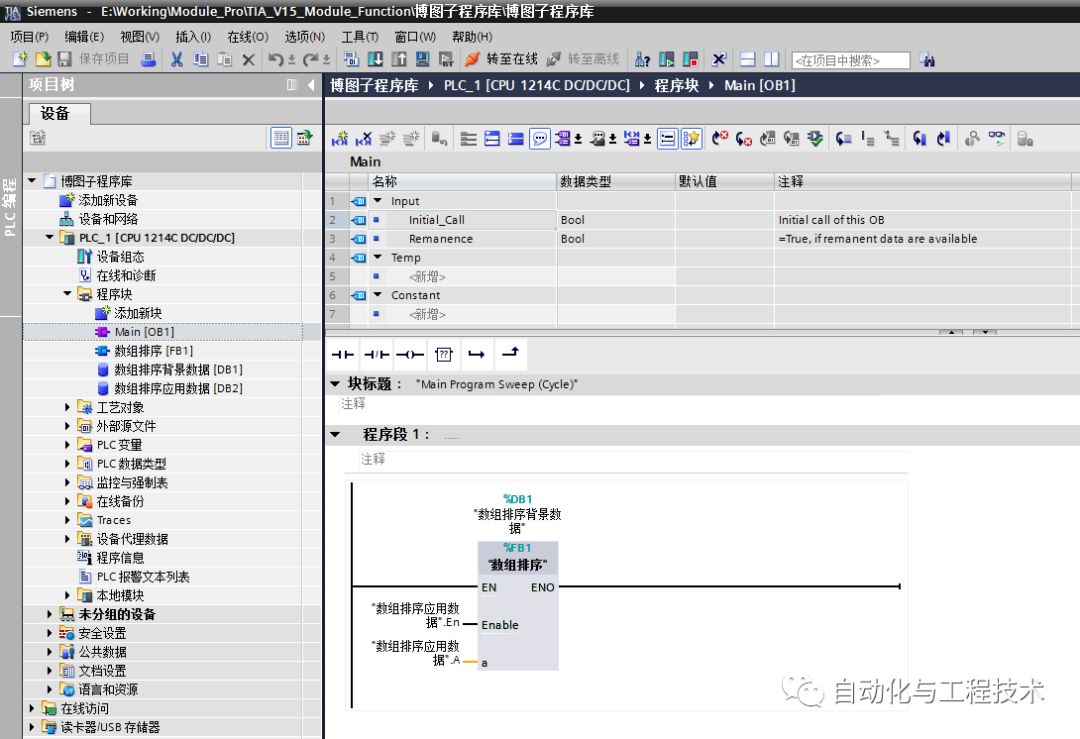This screenshot has width=1080, height=739.
Task: Cut selection with the scissors icon
Action: 177,59
